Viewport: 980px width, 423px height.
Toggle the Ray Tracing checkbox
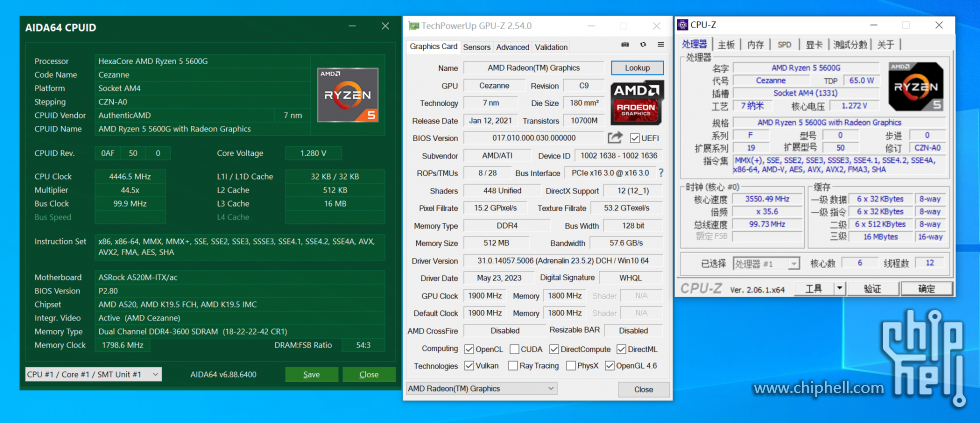click(x=512, y=366)
